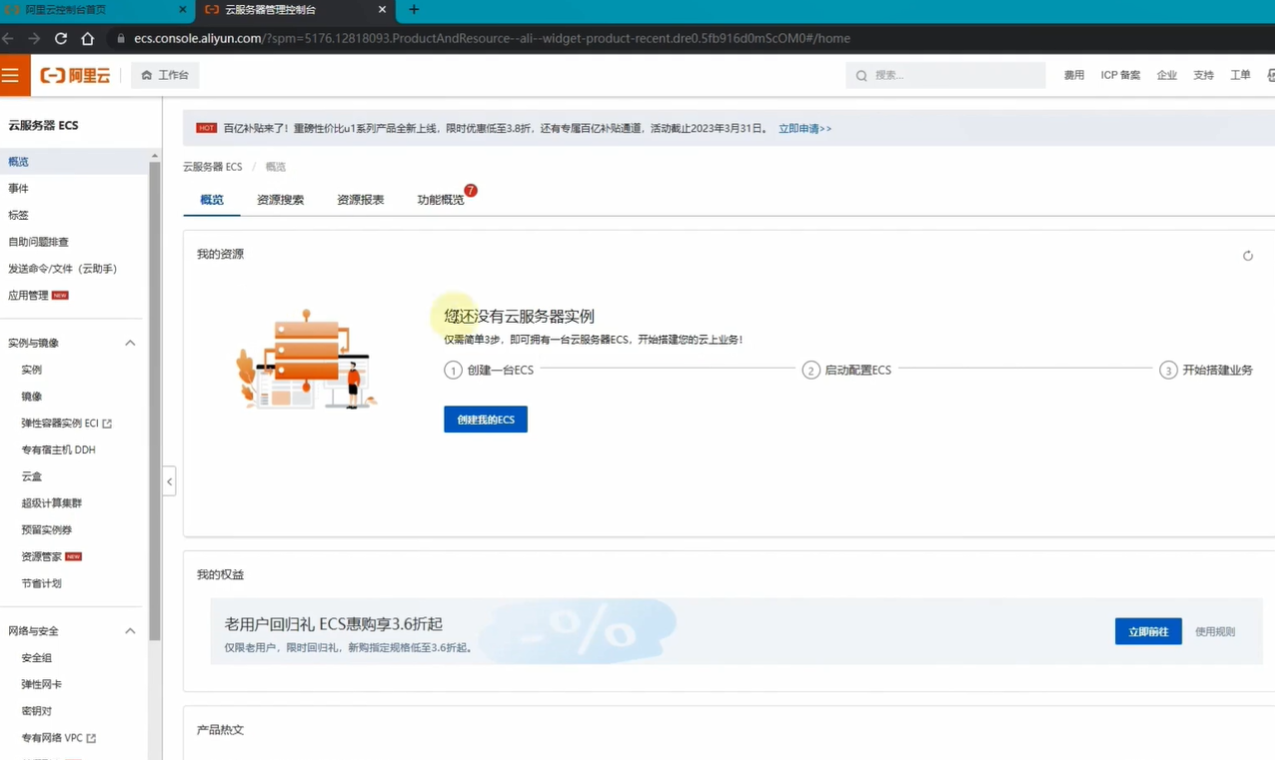Select 概览 in the sidebar
Viewport: 1275px width, 760px height.
coord(74,161)
